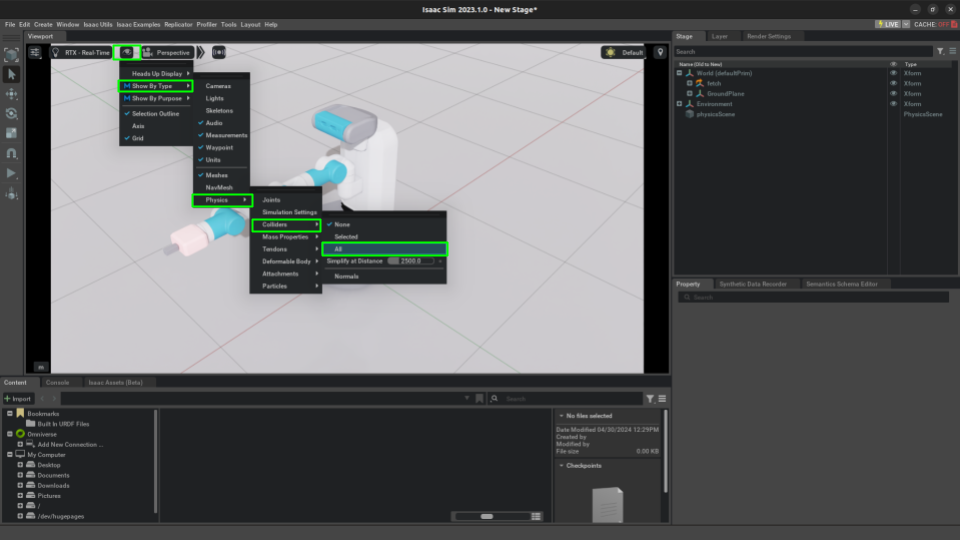Toggle Selection Outline option
Image resolution: width=960 pixels, height=540 pixels.
[x=156, y=114]
